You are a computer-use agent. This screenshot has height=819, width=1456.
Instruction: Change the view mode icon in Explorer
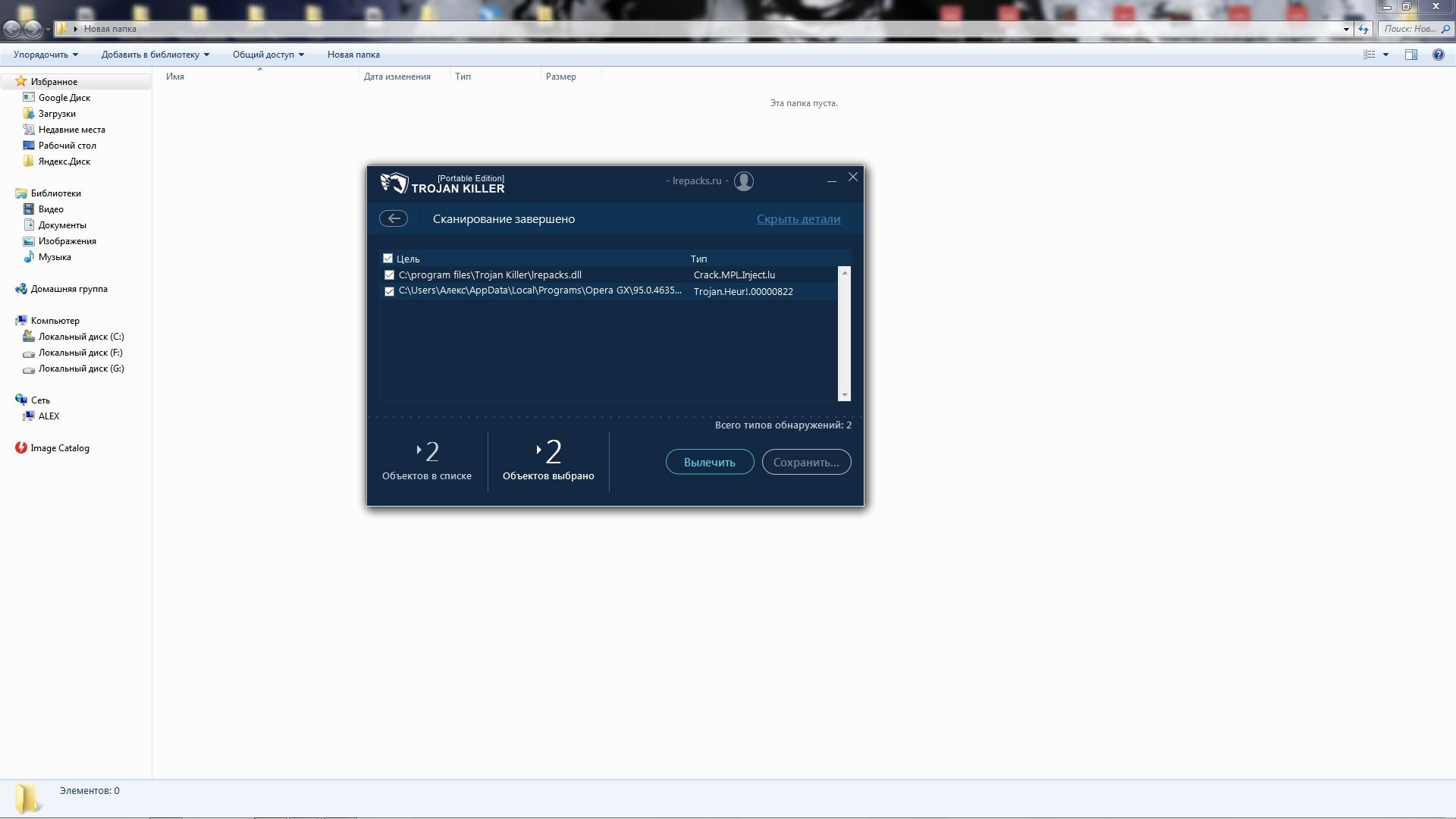click(x=1370, y=55)
